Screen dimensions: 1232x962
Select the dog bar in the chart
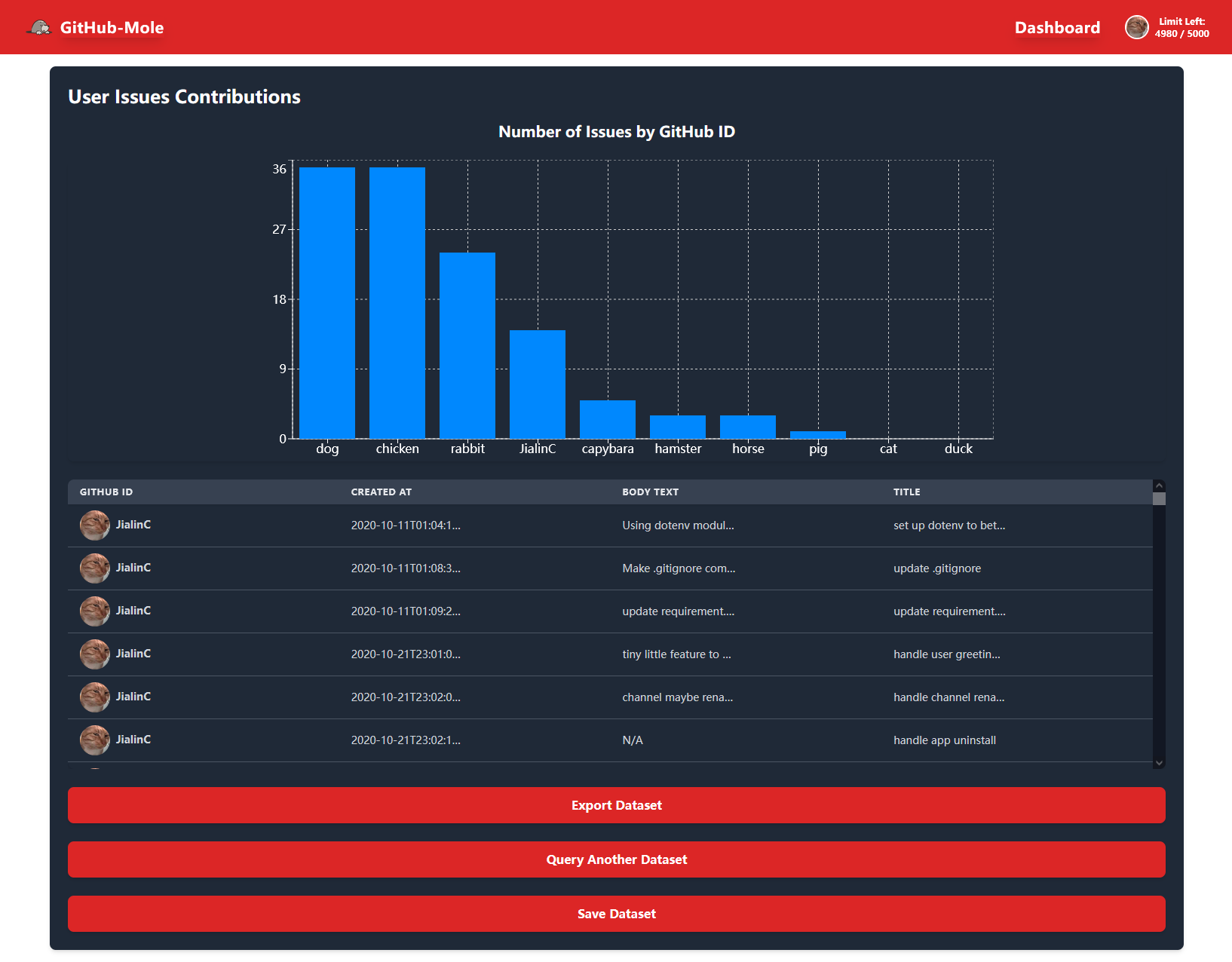327,302
